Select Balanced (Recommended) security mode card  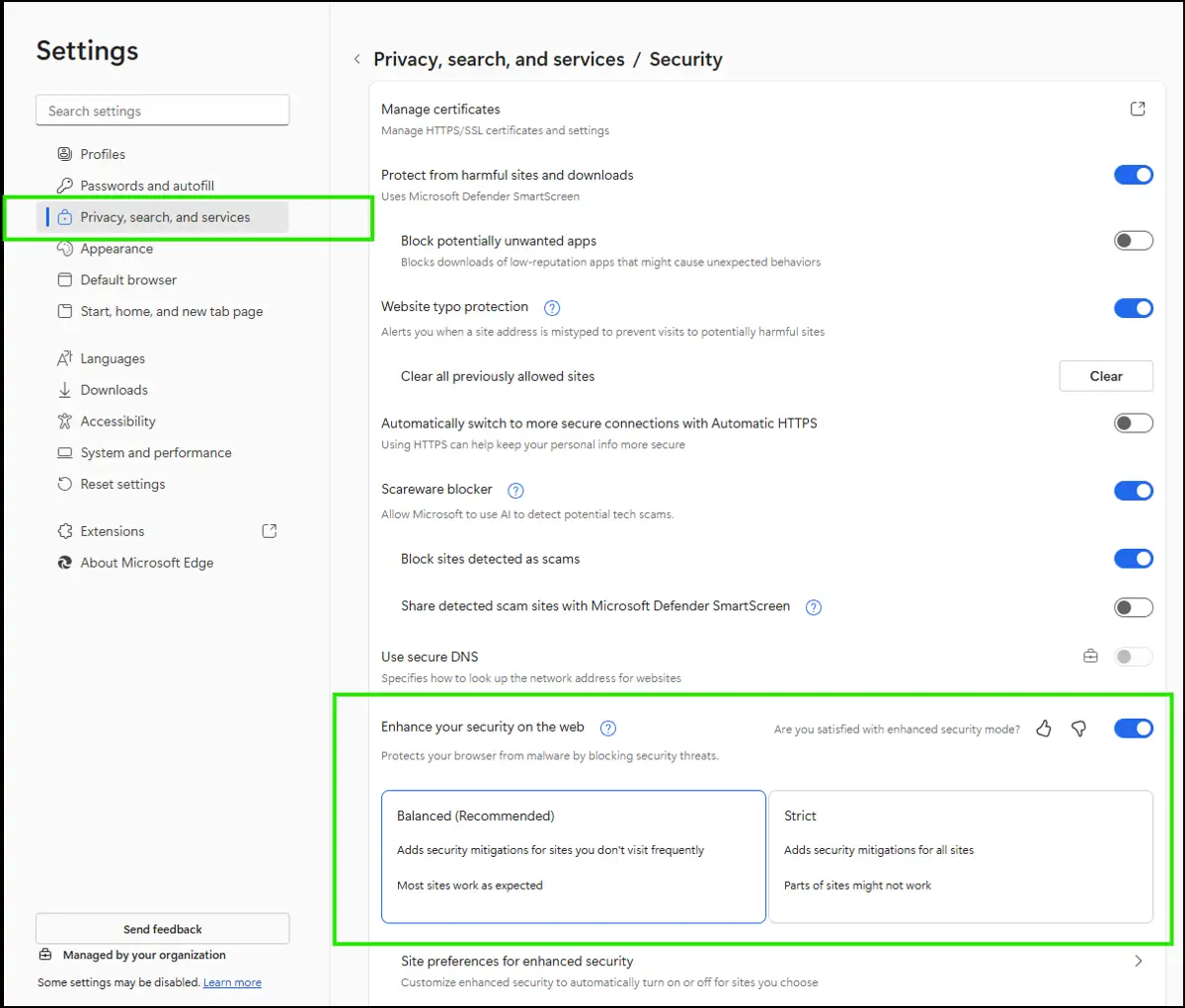point(574,857)
